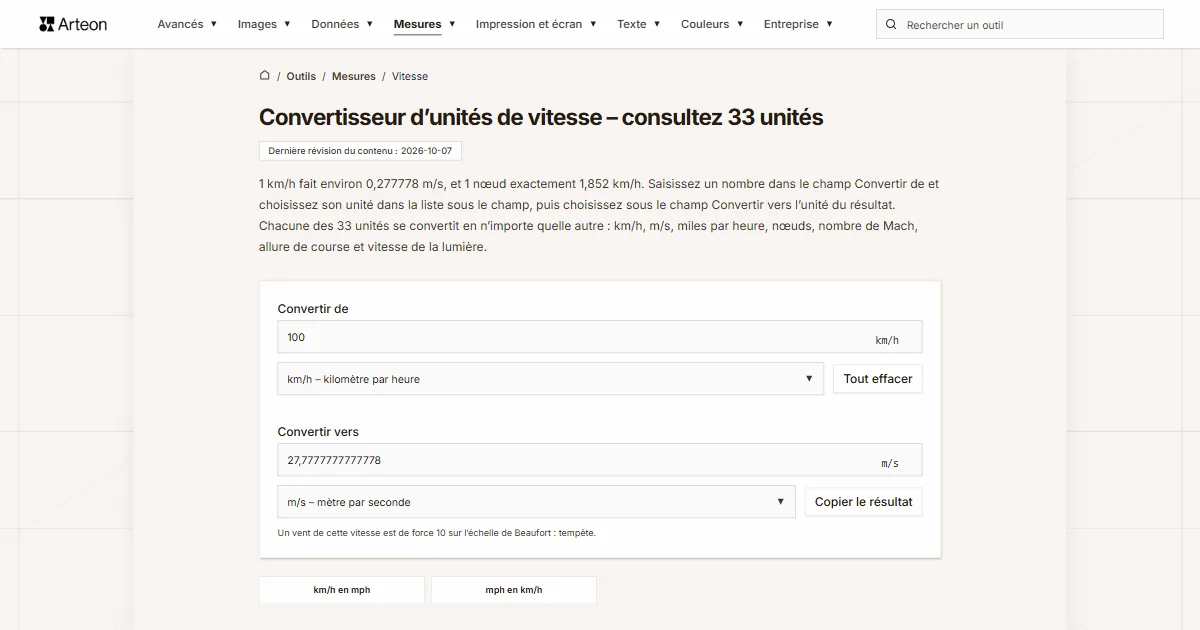Open the Texte menu
The width and height of the screenshot is (1200, 630).
639,24
